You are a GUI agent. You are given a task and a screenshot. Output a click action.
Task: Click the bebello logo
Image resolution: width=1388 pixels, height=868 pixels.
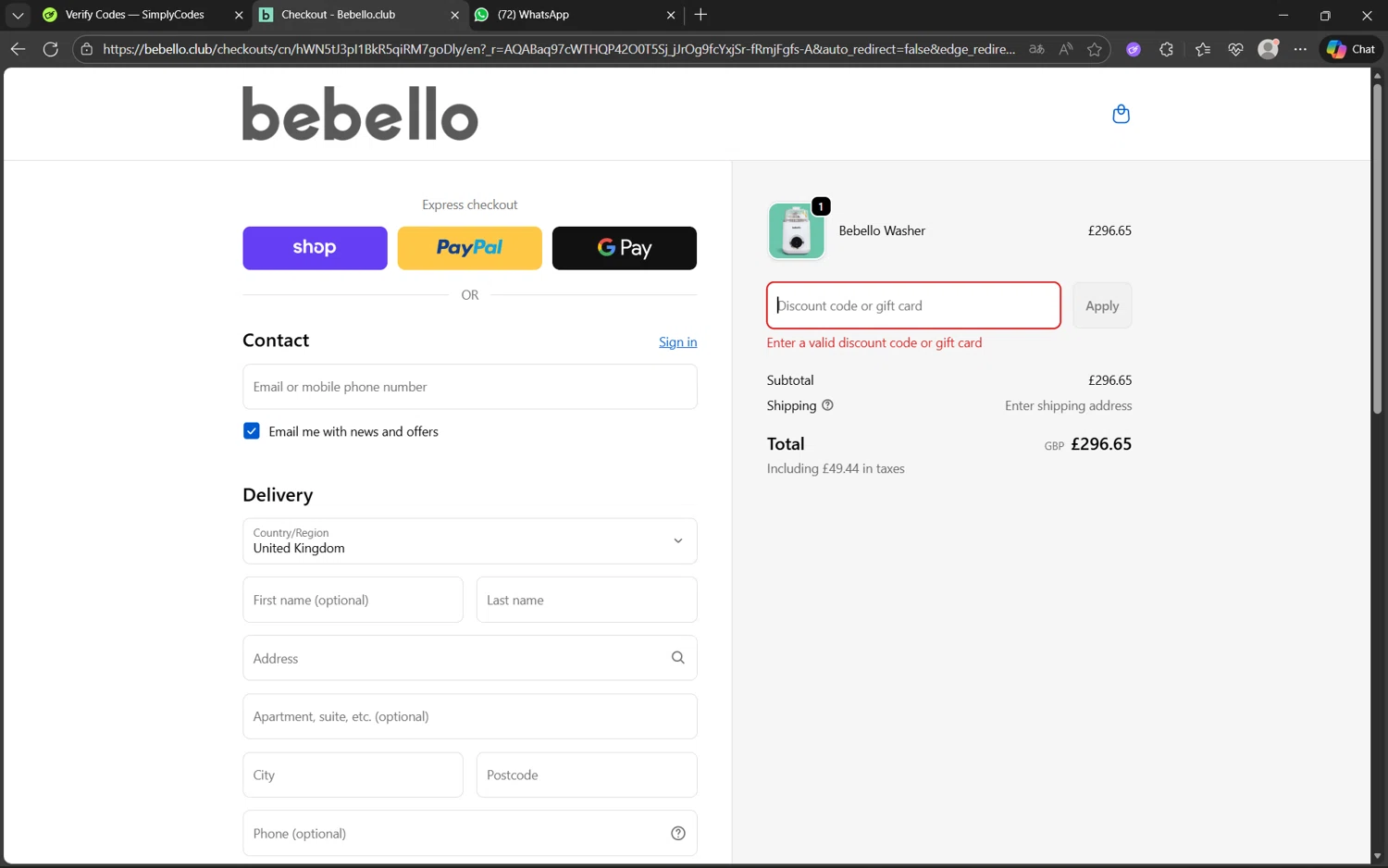360,114
